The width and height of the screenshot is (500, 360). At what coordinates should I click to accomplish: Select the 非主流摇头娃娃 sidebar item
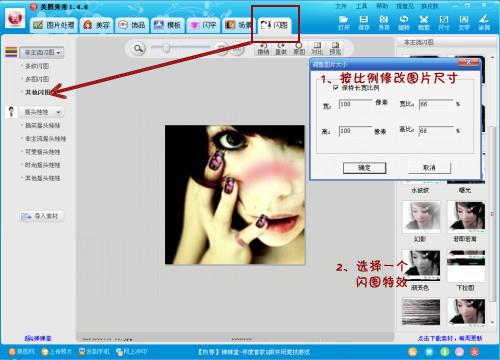(x=46, y=138)
